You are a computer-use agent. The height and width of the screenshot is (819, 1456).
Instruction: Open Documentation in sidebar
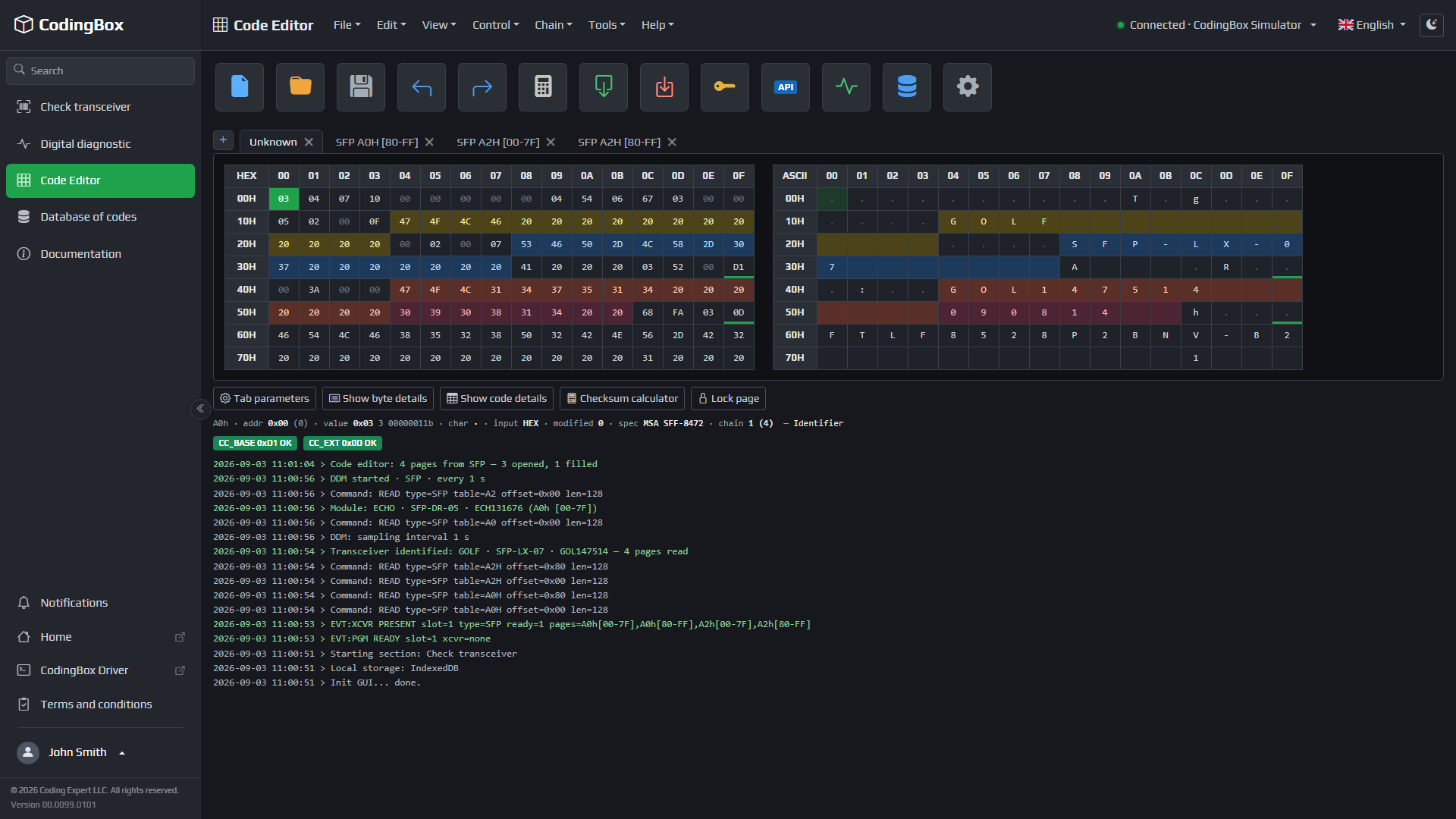click(100, 254)
